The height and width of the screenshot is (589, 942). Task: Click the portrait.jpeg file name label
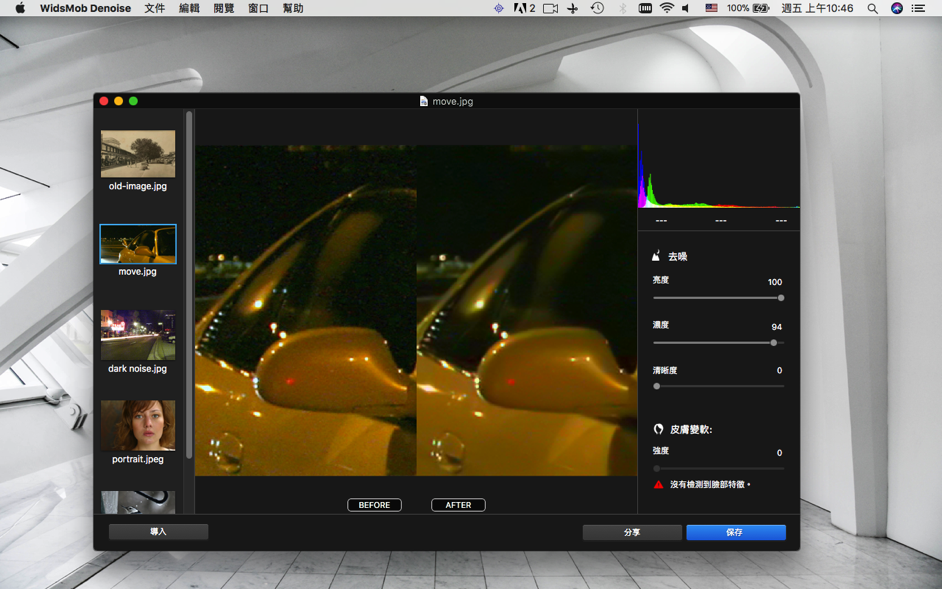pyautogui.click(x=138, y=459)
